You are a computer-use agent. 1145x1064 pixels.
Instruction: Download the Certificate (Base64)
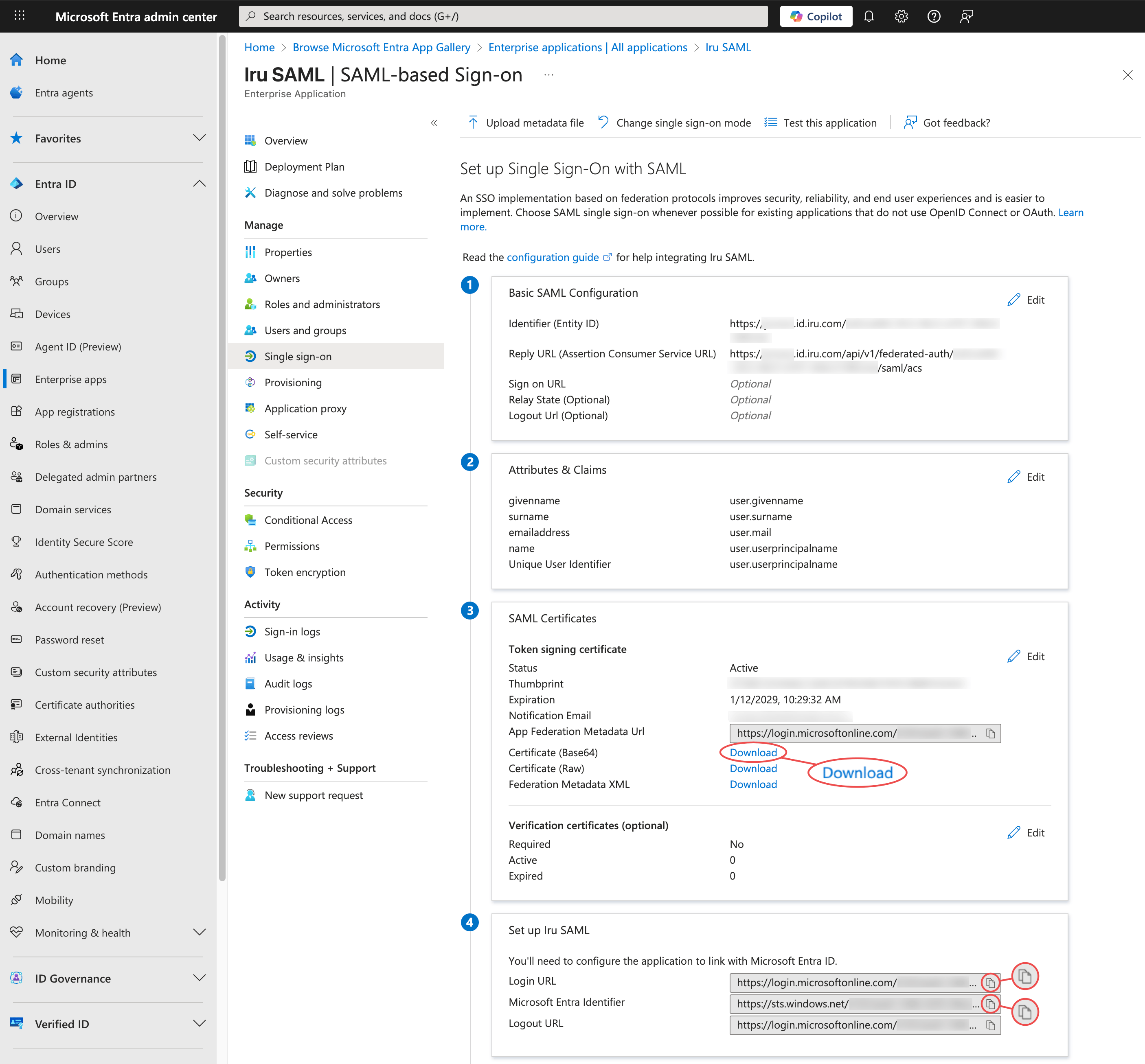click(753, 753)
